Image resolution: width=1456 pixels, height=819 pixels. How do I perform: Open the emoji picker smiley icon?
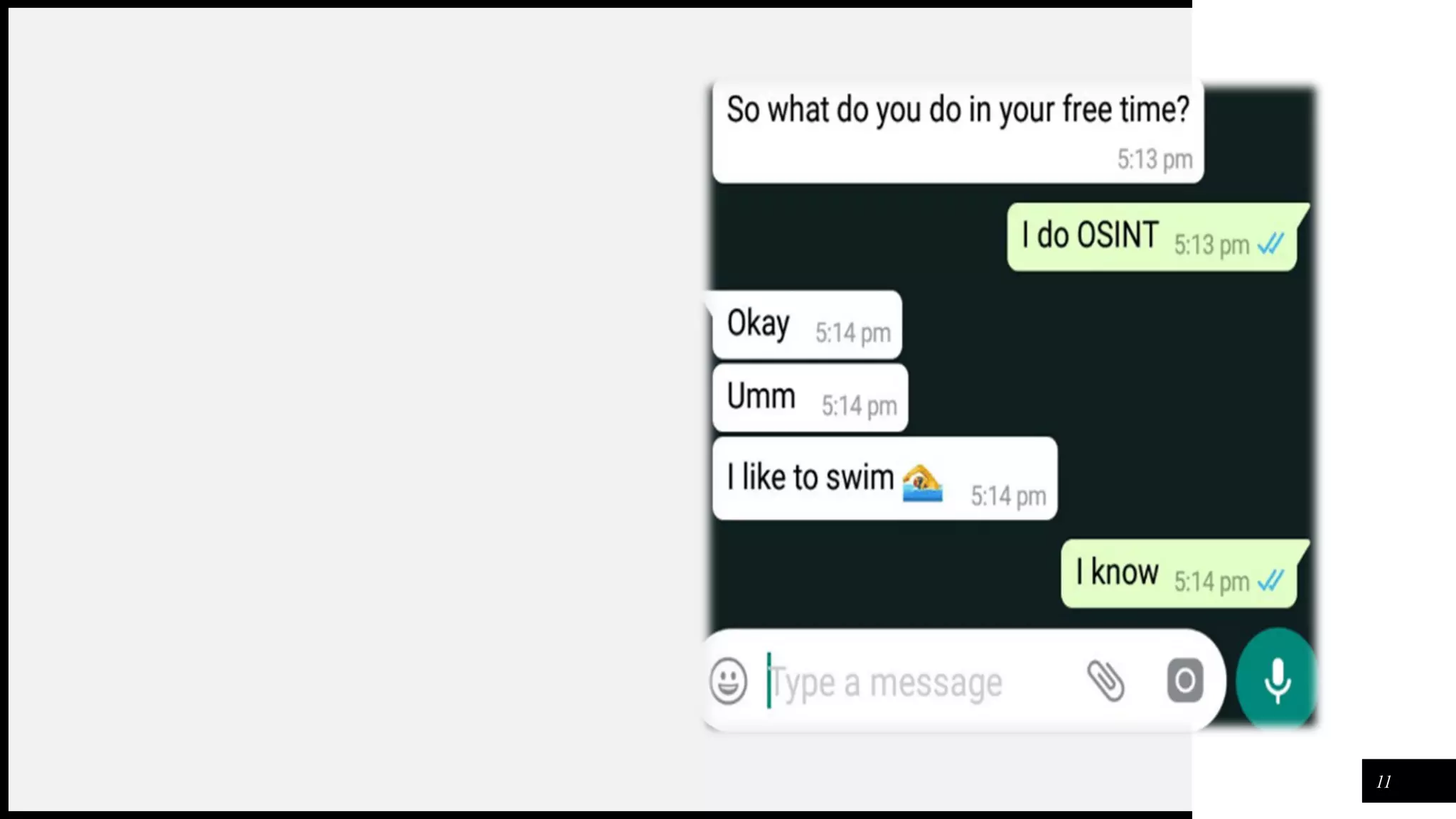pyautogui.click(x=729, y=681)
